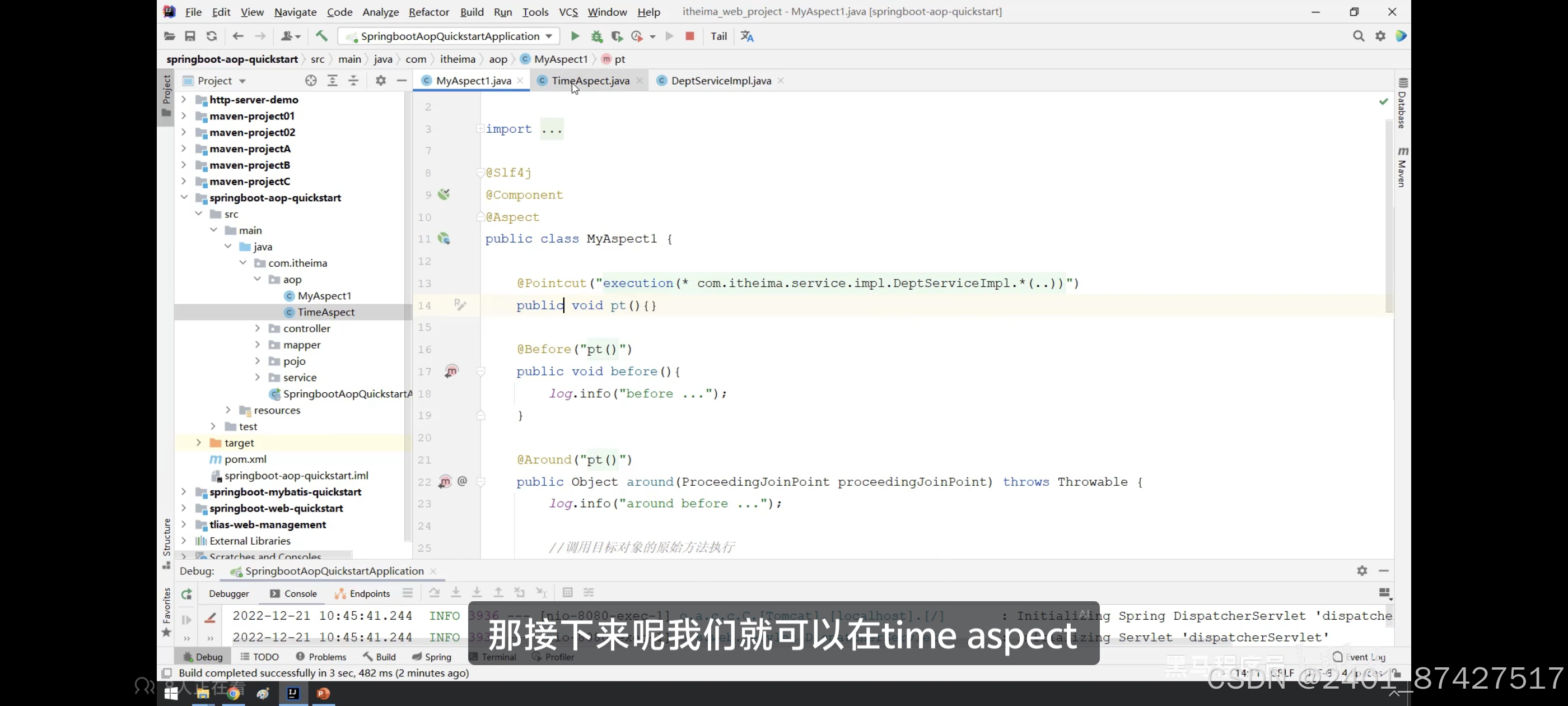Click the Translate icon next to Tail
This screenshot has height=706, width=1568.
pyautogui.click(x=747, y=36)
